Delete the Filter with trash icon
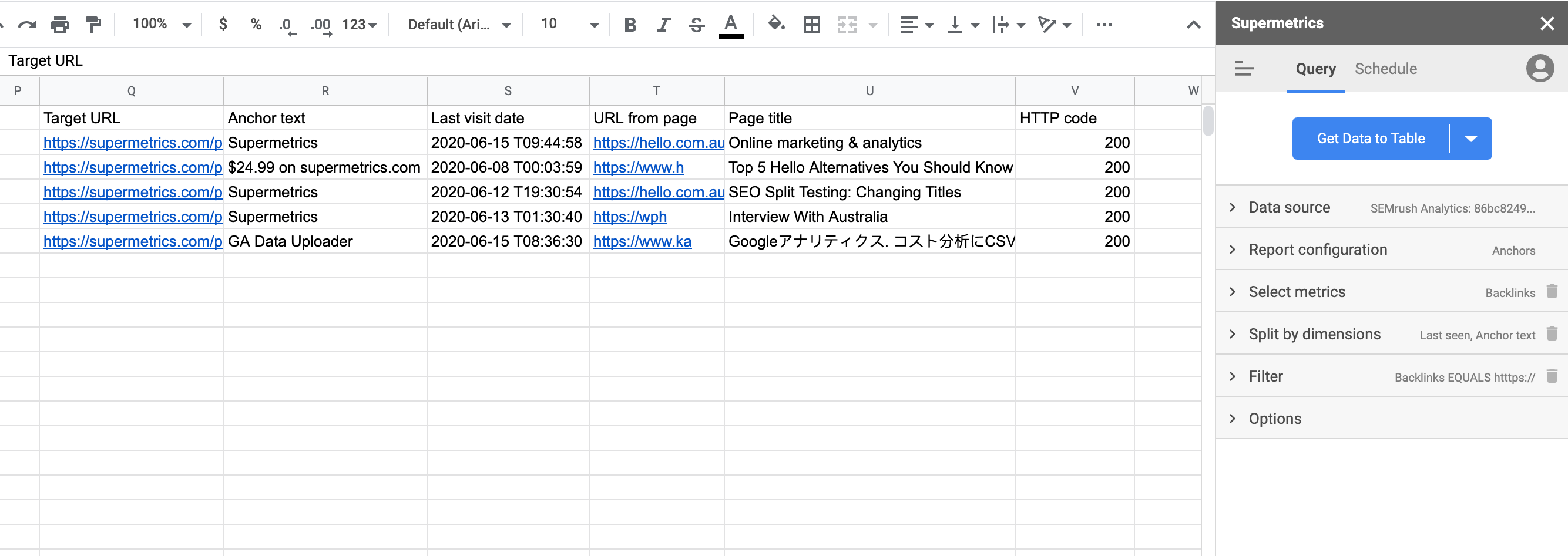Viewport: 1568px width, 556px height. click(x=1552, y=376)
